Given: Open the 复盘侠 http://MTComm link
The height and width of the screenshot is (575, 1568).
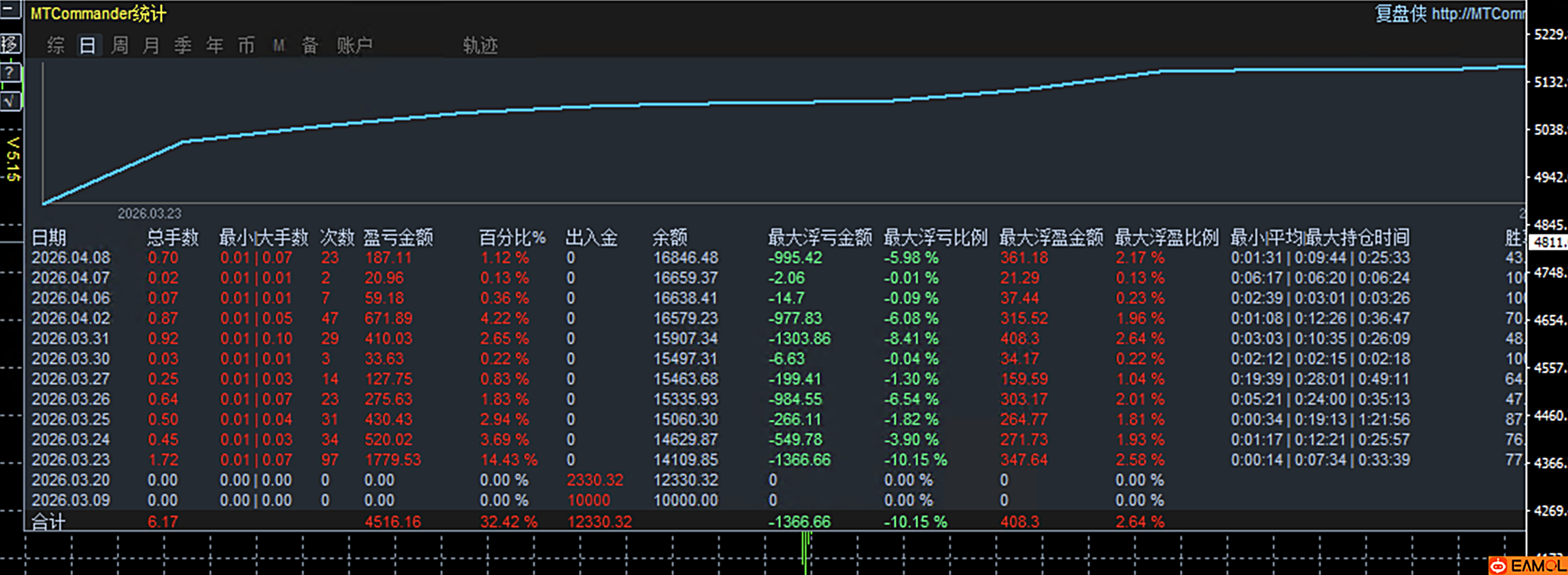Looking at the screenshot, I should [1449, 14].
